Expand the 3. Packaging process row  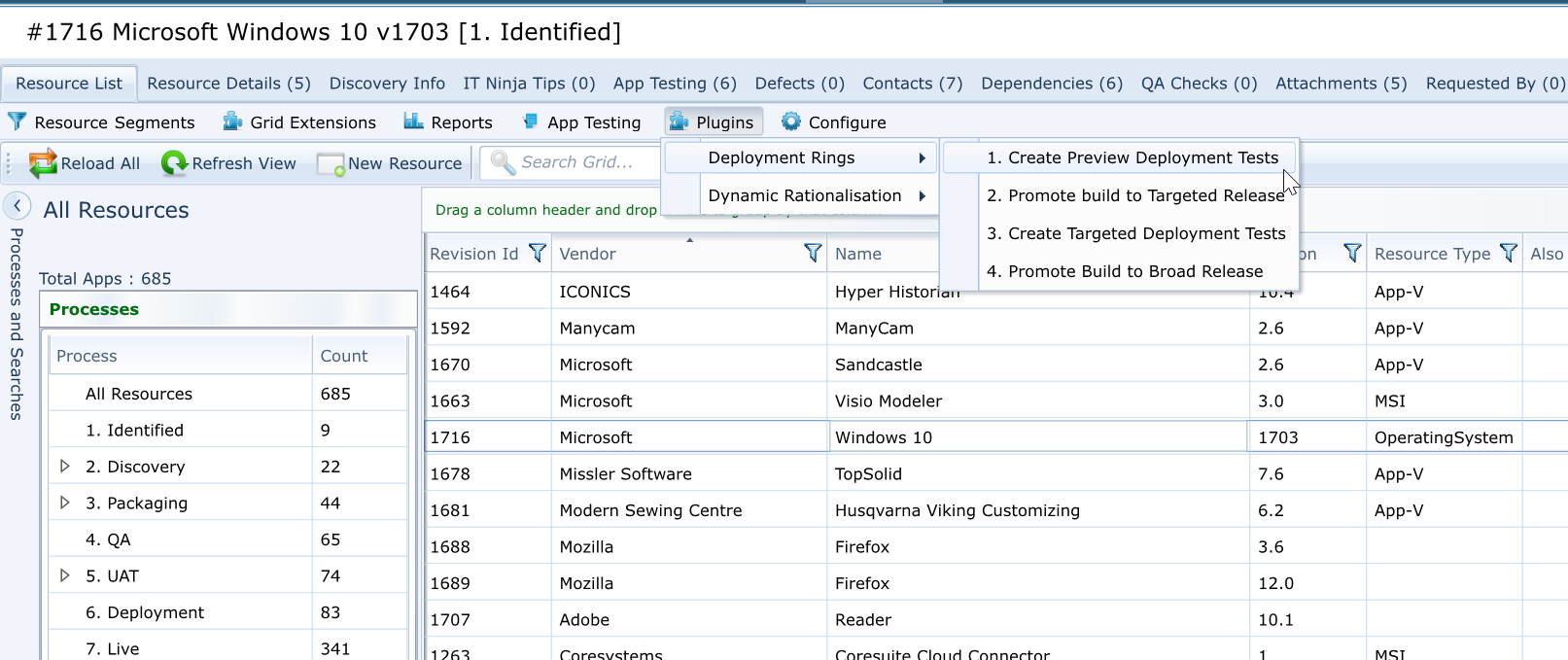[x=65, y=503]
